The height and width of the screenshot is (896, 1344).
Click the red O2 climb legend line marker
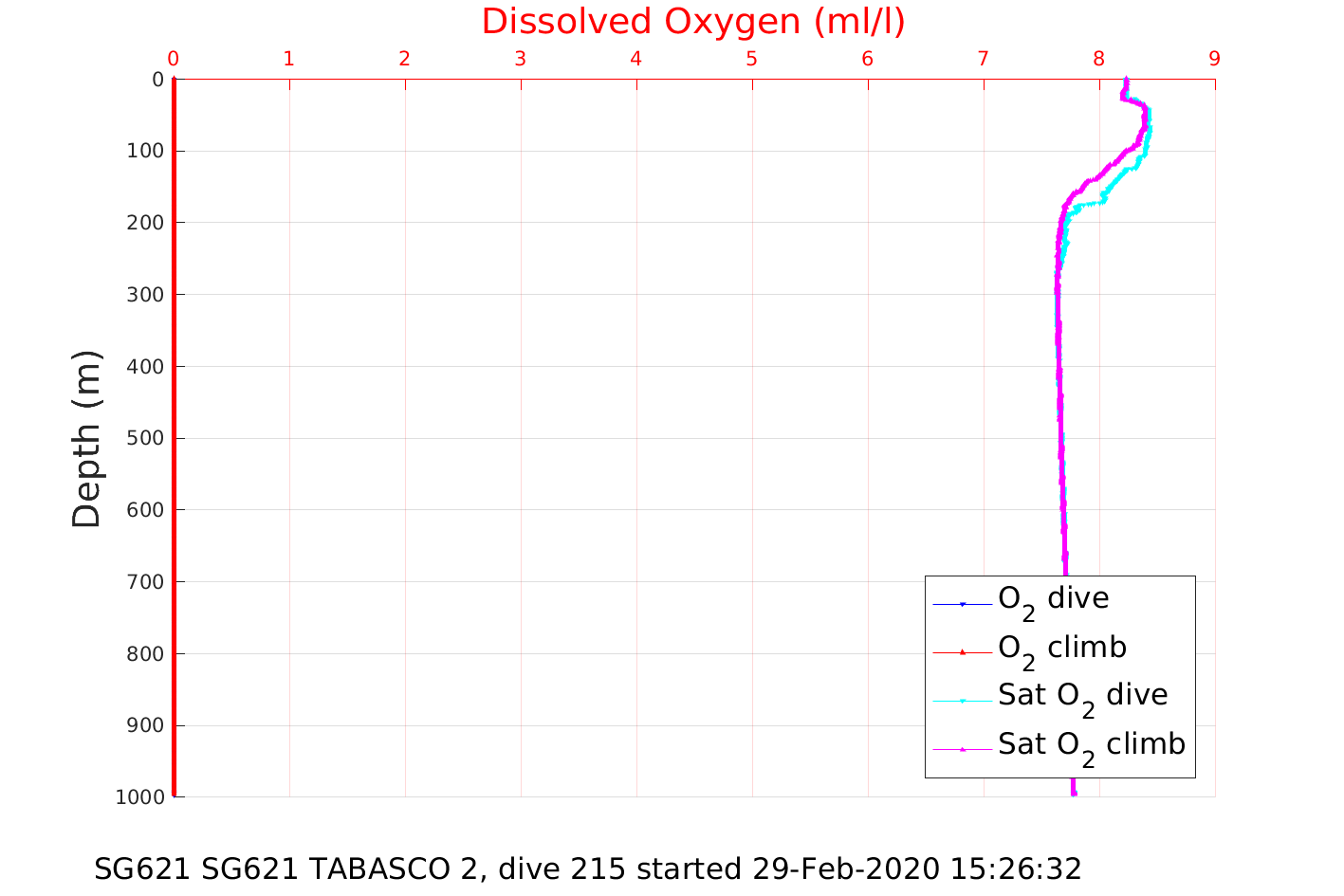pos(962,651)
